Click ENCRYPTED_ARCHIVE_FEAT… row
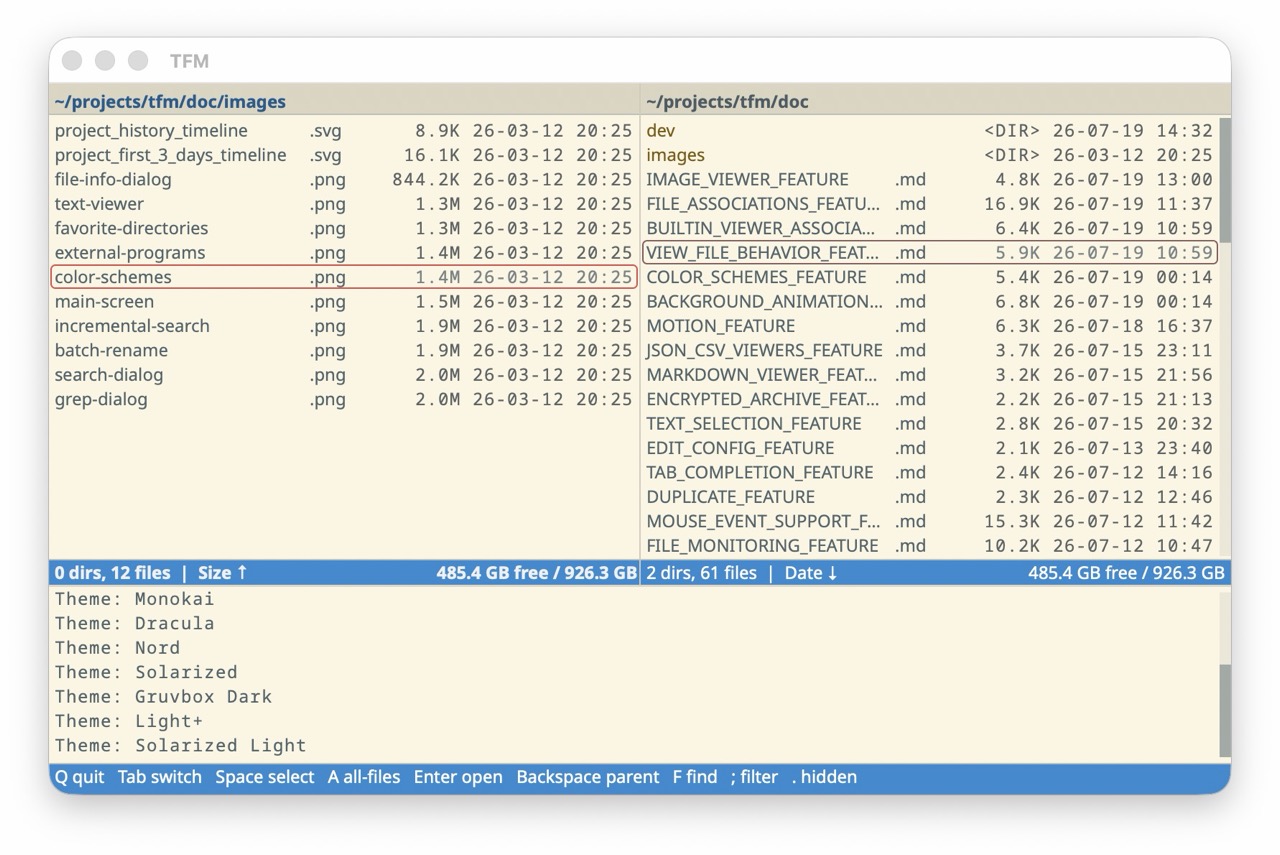The width and height of the screenshot is (1280, 855). (x=930, y=399)
